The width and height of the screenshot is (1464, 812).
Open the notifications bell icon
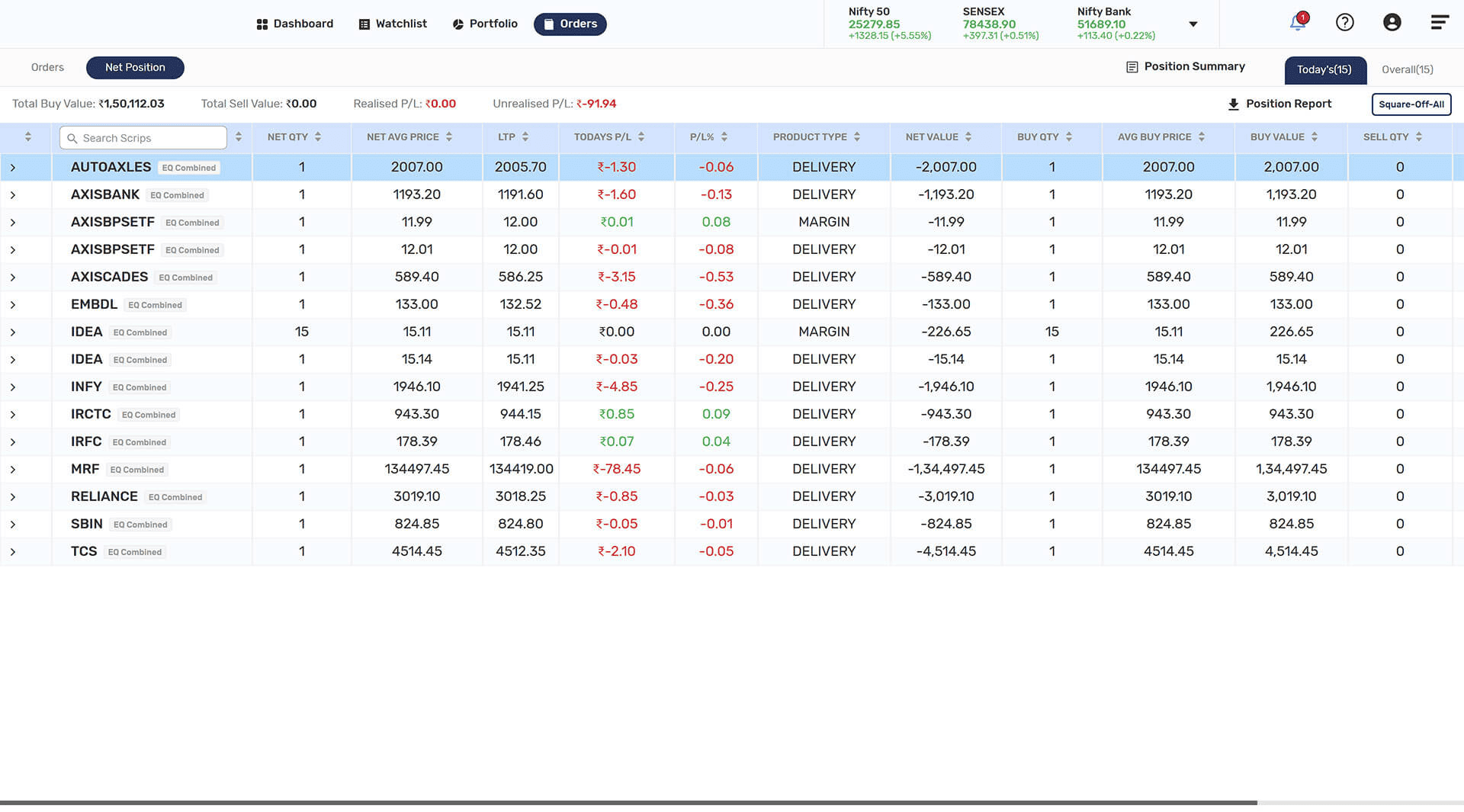click(x=1298, y=22)
